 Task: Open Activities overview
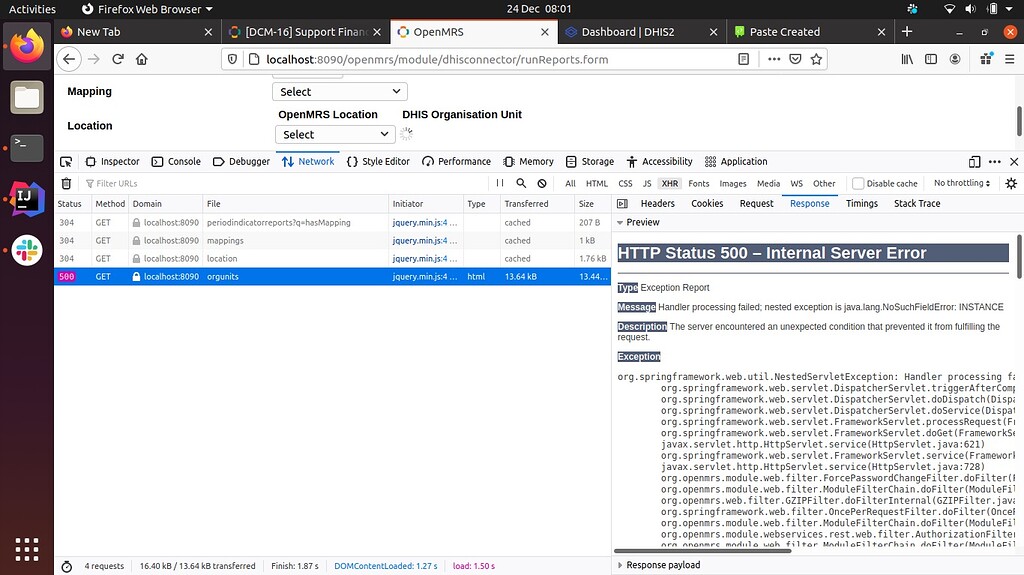tap(32, 9)
